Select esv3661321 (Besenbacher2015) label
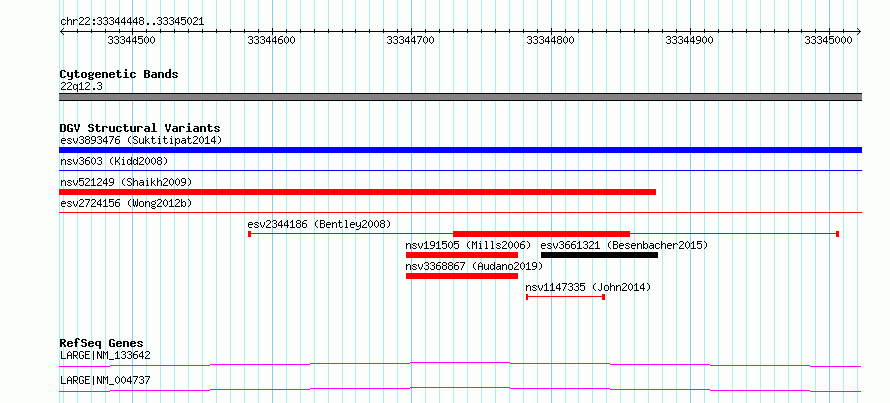Image resolution: width=890 pixels, height=403 pixels. click(624, 245)
